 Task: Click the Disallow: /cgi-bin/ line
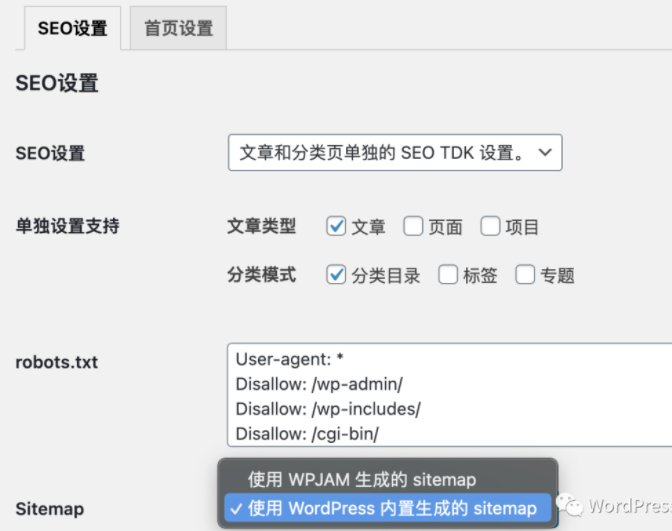(307, 432)
